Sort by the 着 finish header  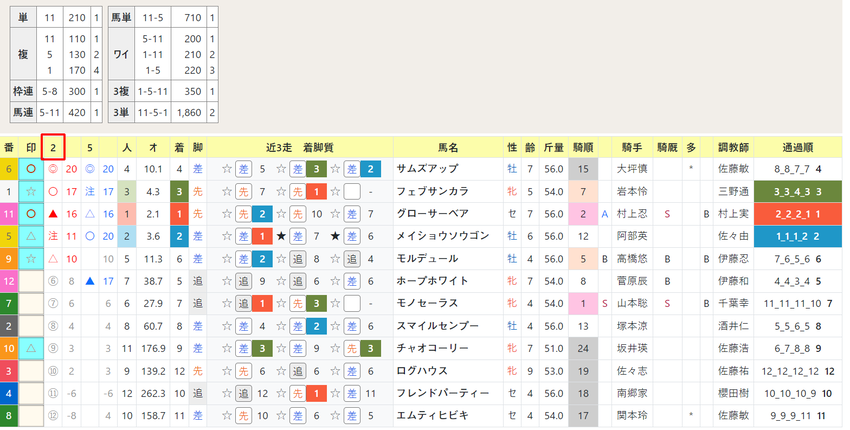coord(179,147)
